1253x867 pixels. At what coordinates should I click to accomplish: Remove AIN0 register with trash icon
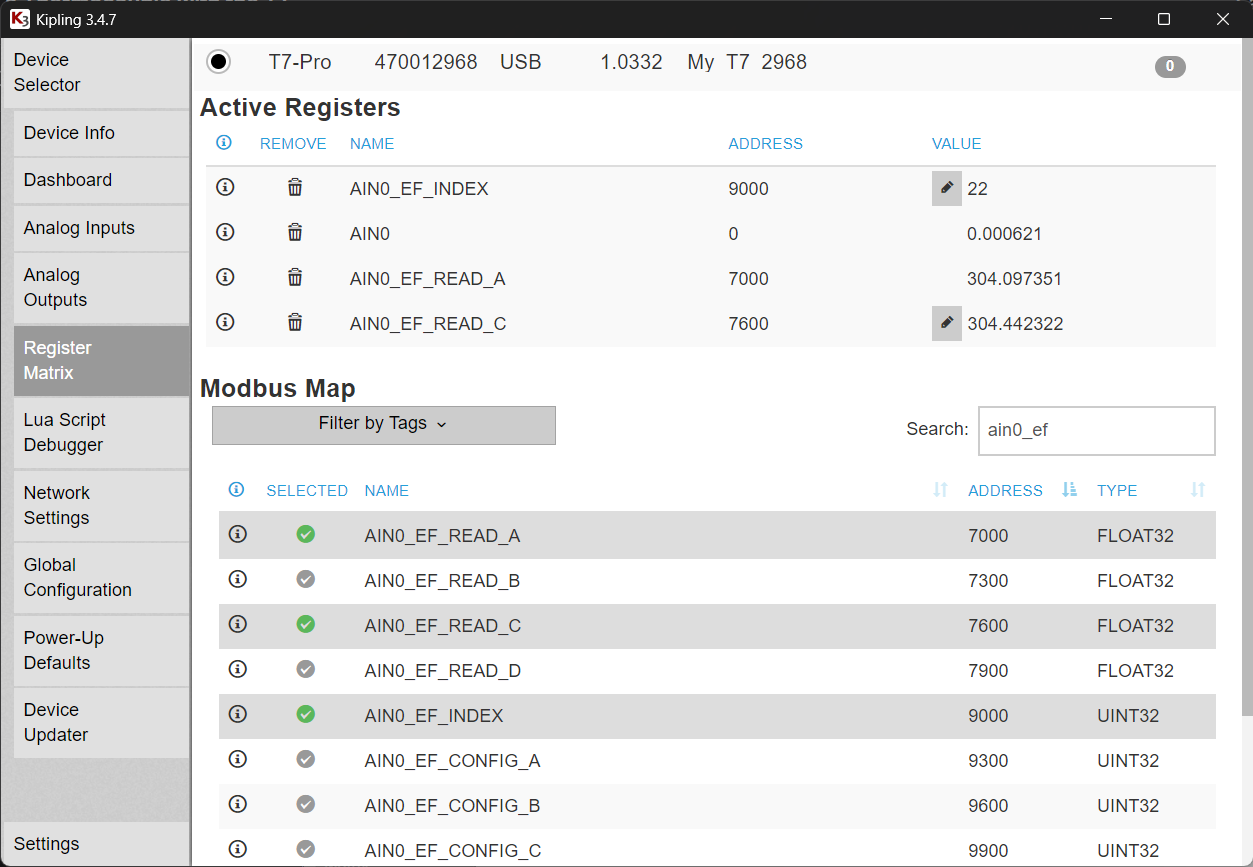pyautogui.click(x=295, y=232)
